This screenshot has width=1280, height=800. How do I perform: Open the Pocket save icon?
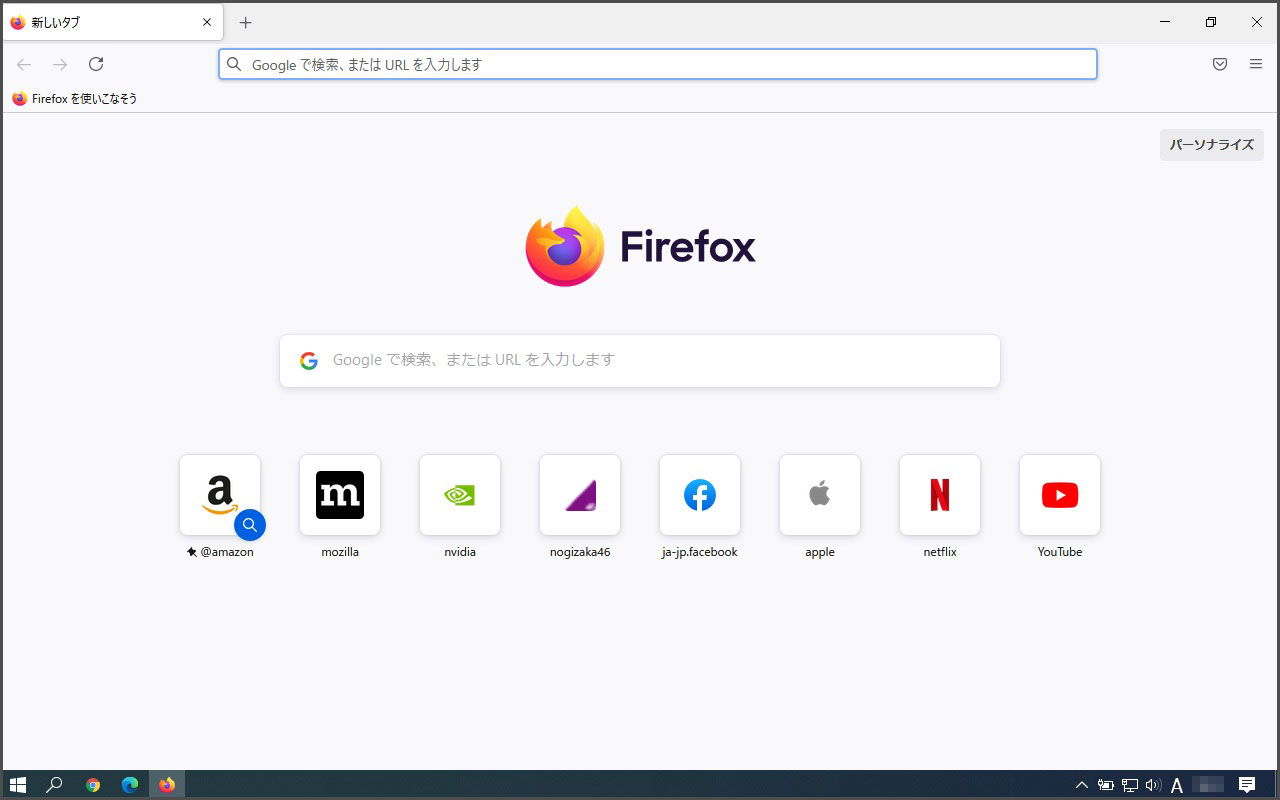point(1220,64)
